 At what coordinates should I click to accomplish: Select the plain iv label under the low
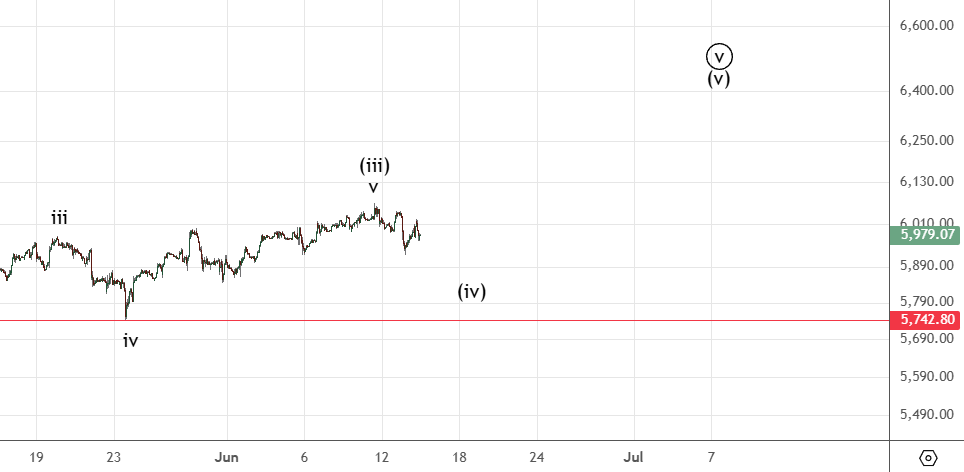pos(131,341)
